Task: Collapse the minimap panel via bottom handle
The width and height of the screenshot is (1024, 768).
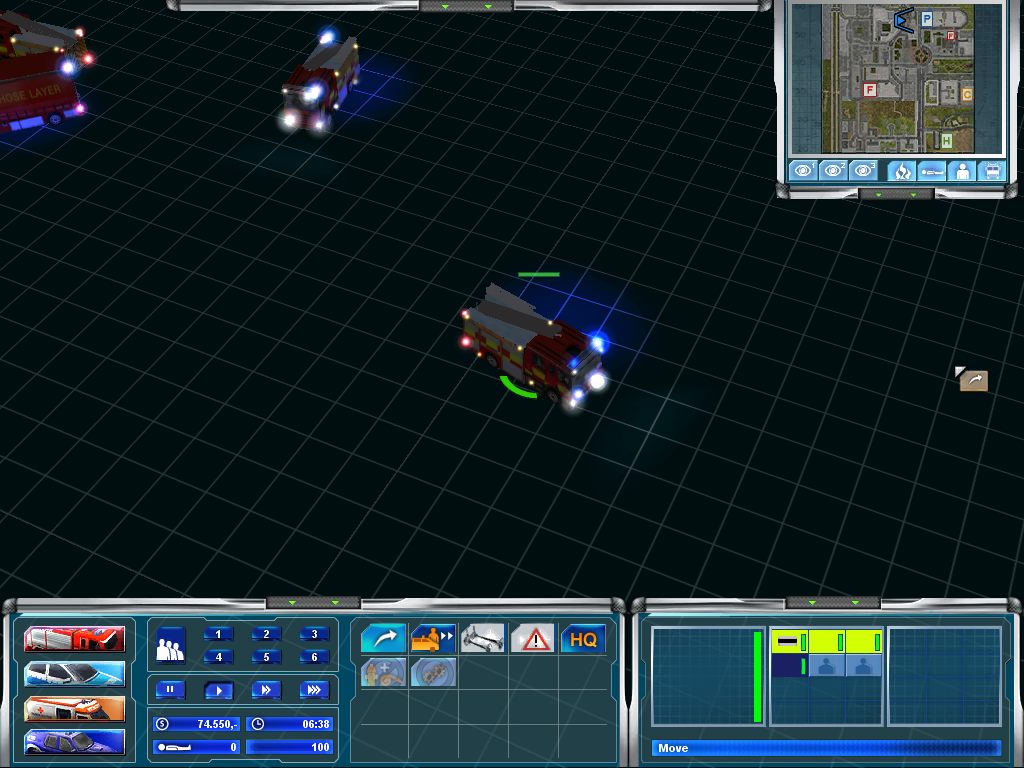Action: [x=895, y=194]
